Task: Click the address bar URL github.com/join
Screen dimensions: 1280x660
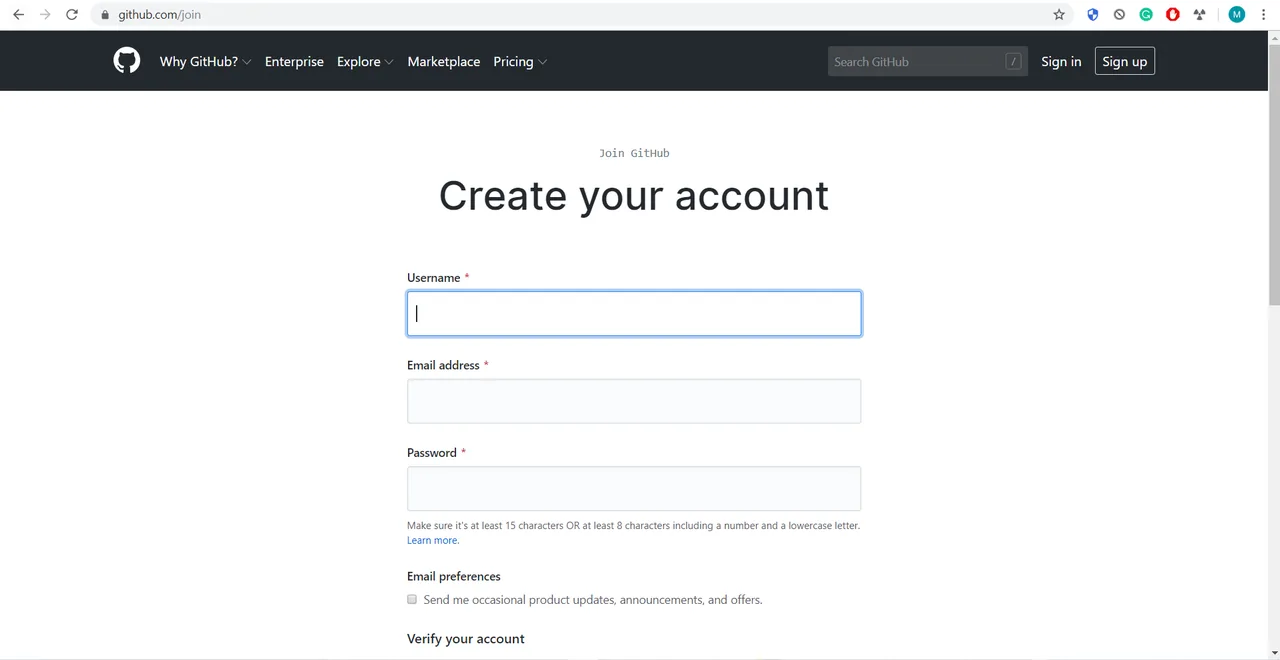Action: pyautogui.click(x=159, y=15)
